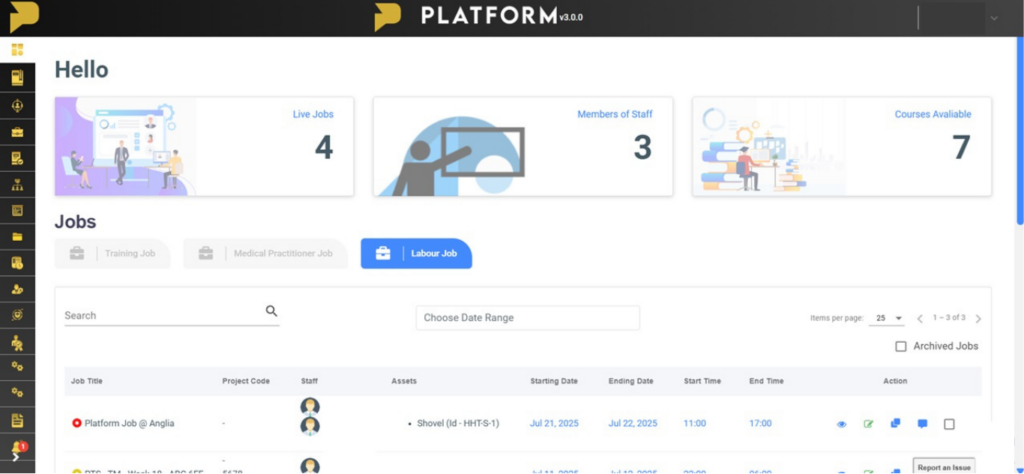The image size is (1024, 474).
Task: View Platform Job @ Anglia via eye icon
Action: [841, 424]
